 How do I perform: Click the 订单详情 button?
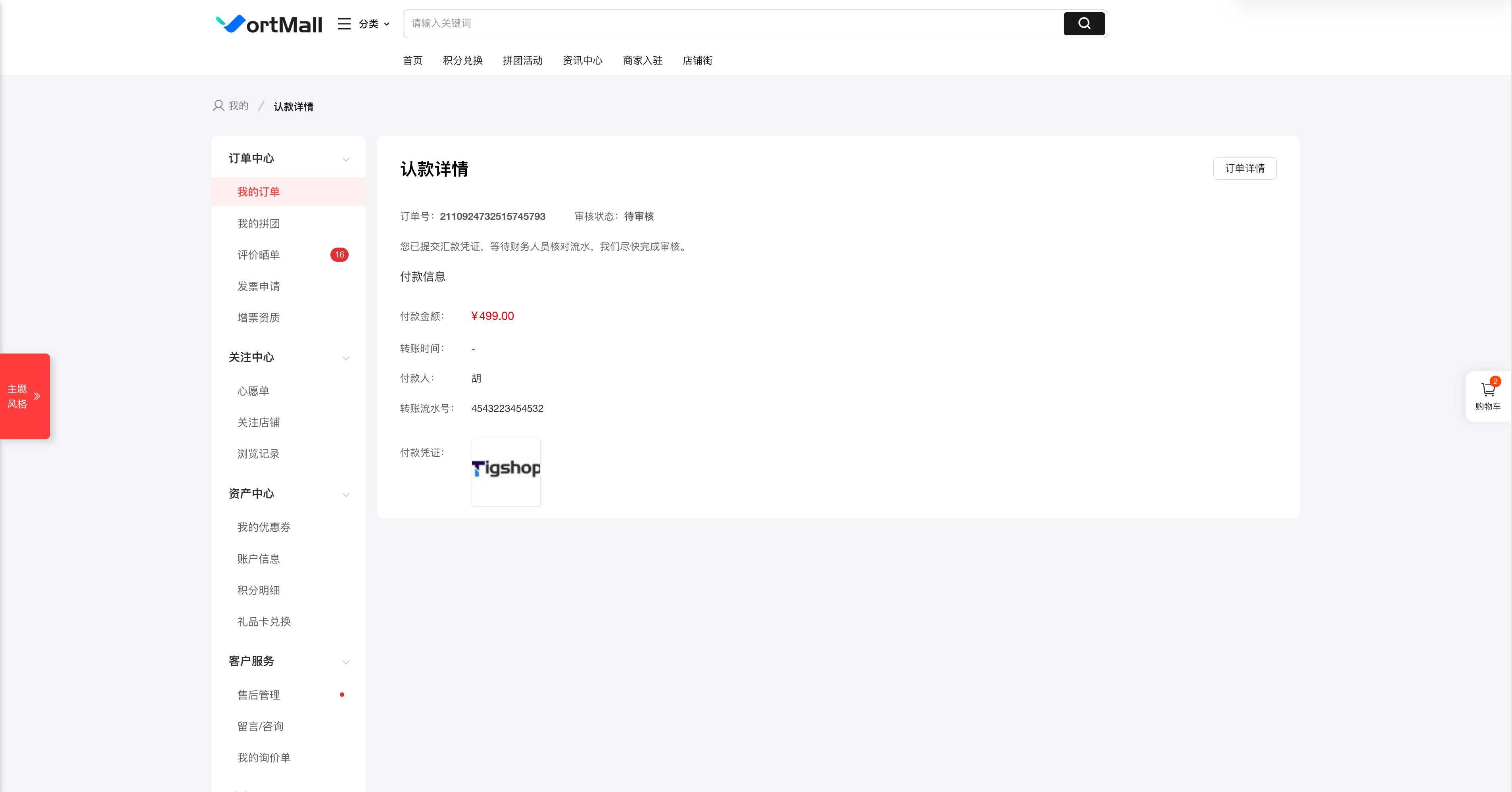[x=1244, y=169]
